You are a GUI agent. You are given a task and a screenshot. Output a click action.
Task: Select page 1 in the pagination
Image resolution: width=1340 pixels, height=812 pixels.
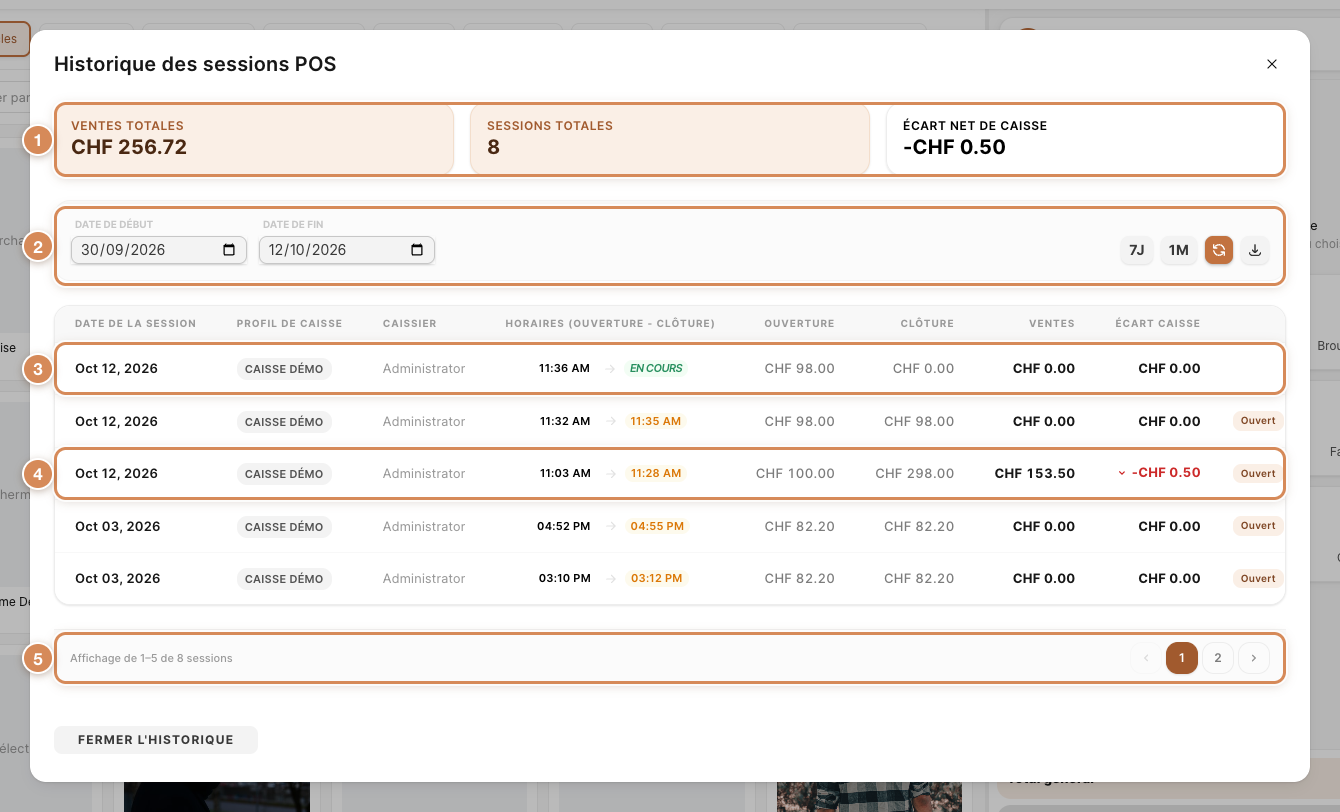pos(1182,658)
